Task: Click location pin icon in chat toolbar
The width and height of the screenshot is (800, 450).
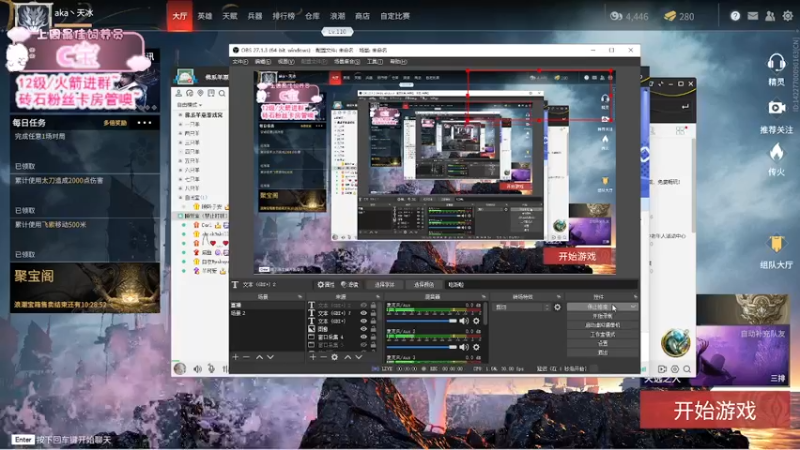Action: click(x=200, y=93)
